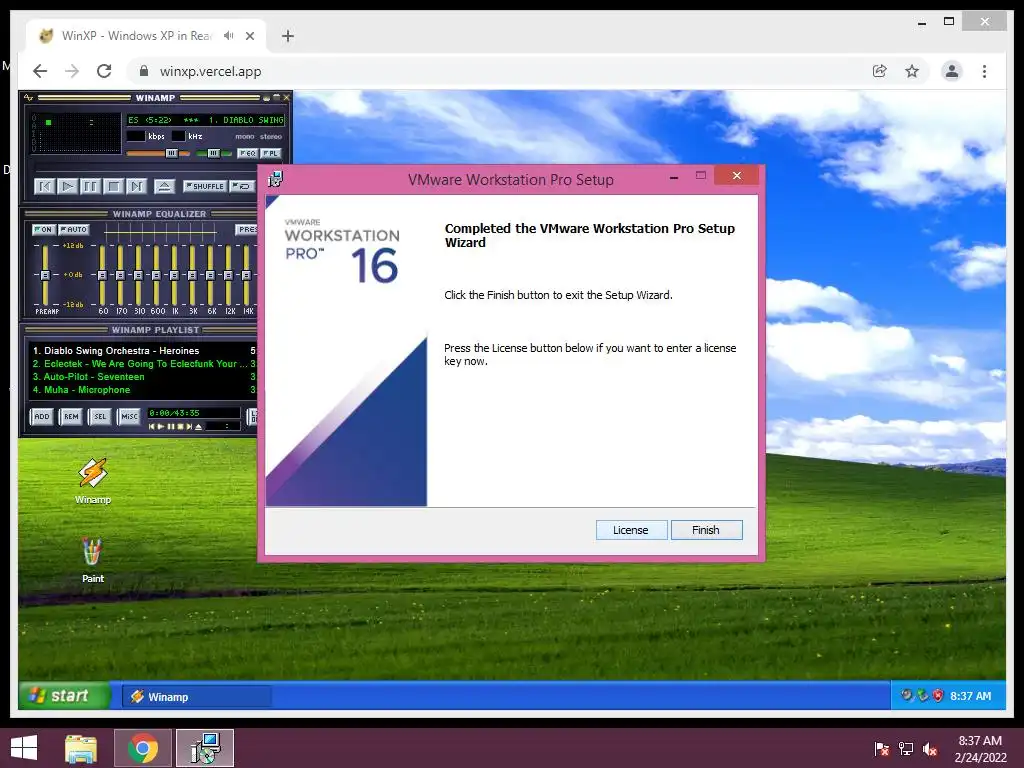The width and height of the screenshot is (1024, 768).
Task: Click the scrolling song title display in Winamp
Action: pos(205,120)
